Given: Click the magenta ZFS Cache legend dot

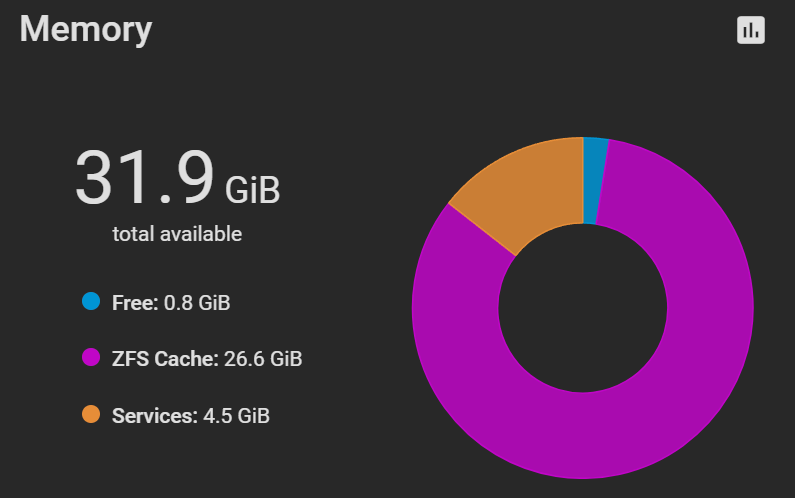Looking at the screenshot, I should (x=91, y=357).
